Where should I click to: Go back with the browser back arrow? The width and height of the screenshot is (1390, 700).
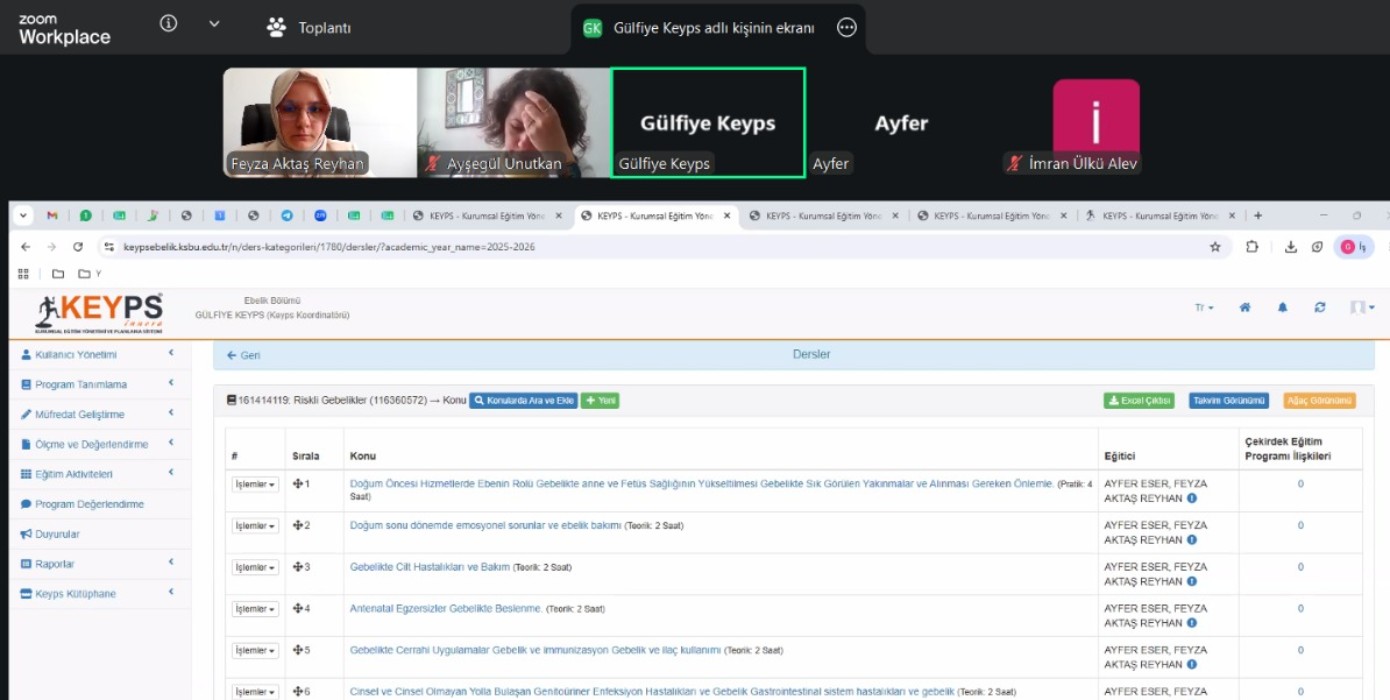click(x=24, y=247)
